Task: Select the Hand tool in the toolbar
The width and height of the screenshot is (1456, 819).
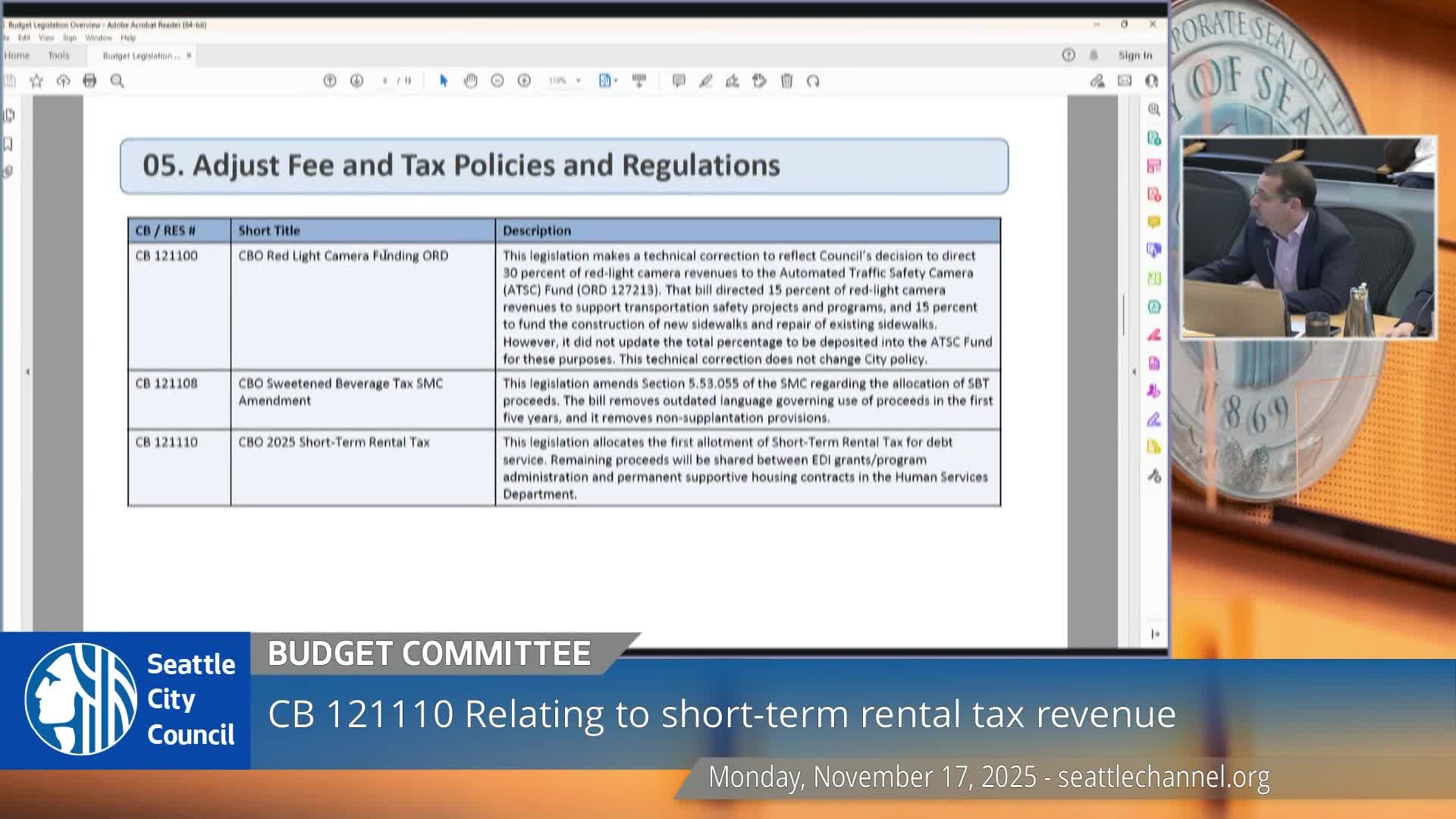Action: pos(470,80)
